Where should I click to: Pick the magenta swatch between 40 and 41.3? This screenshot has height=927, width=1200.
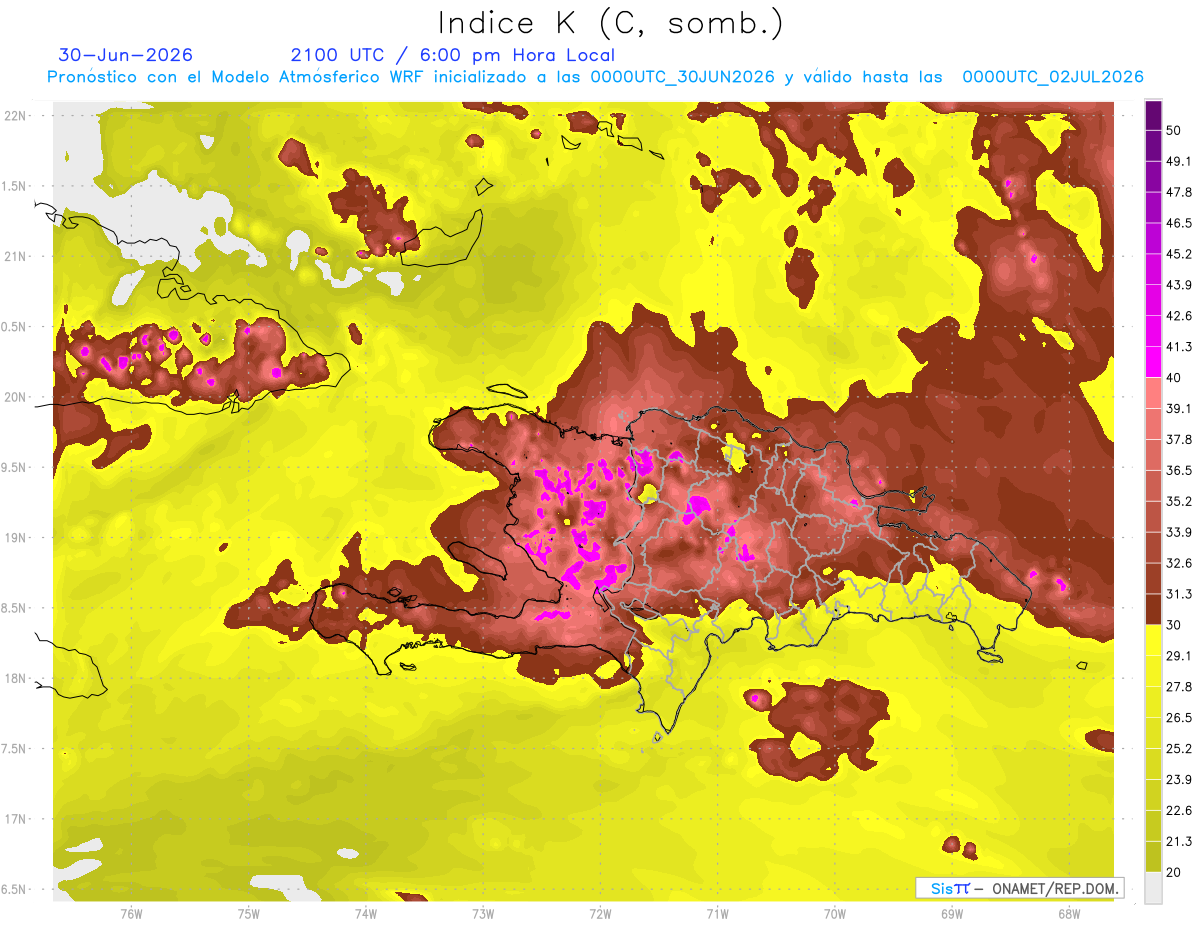[1153, 362]
